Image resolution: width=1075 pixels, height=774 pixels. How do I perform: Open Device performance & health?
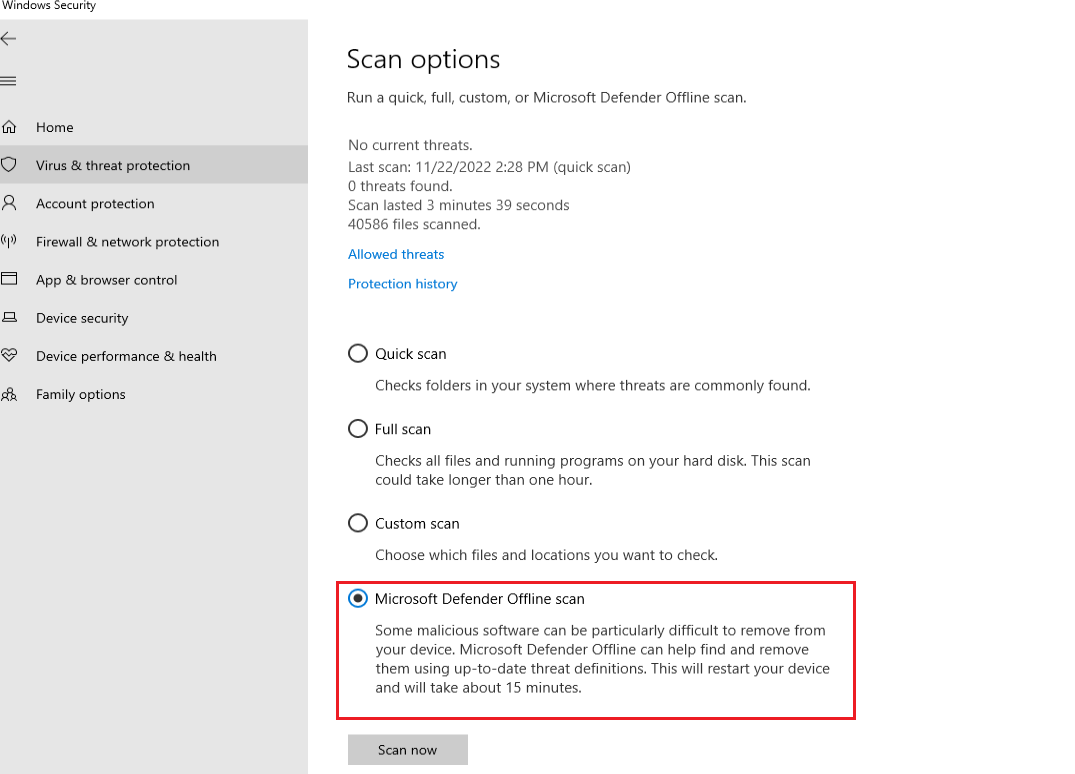[154, 356]
